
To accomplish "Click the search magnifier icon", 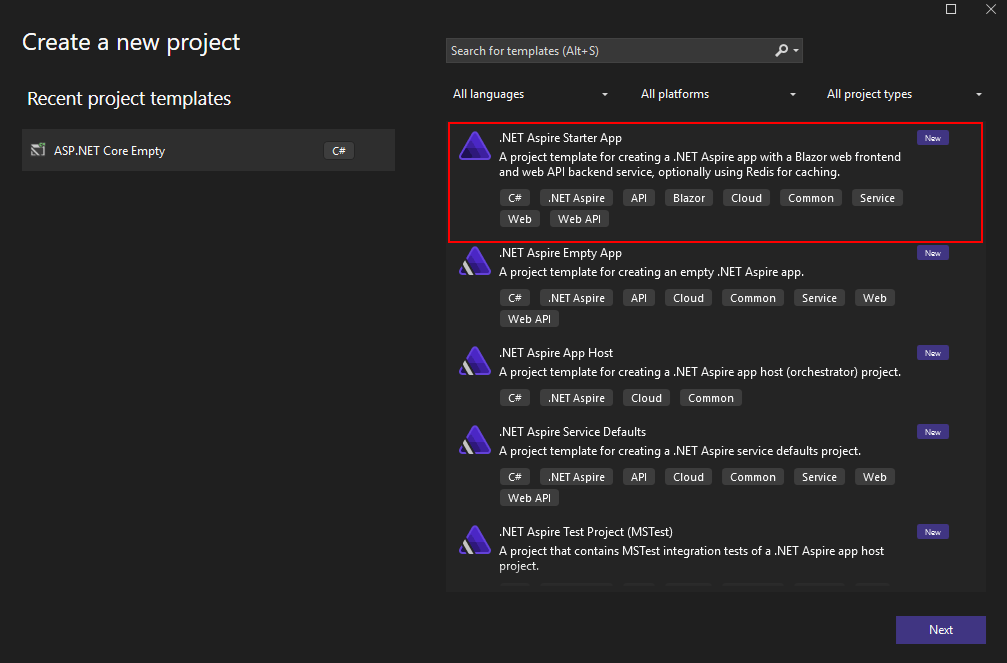I will click(x=781, y=51).
